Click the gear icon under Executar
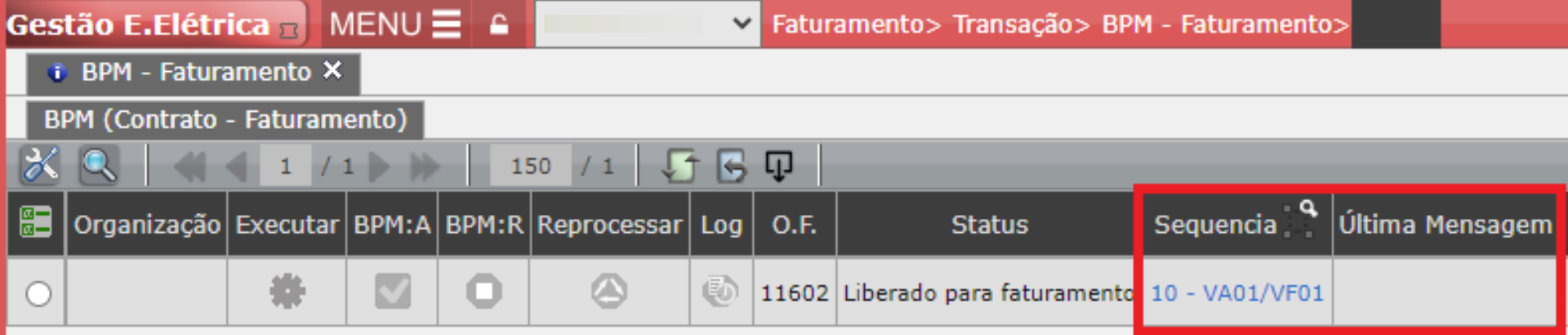The width and height of the screenshot is (1568, 335). pyautogui.click(x=287, y=292)
